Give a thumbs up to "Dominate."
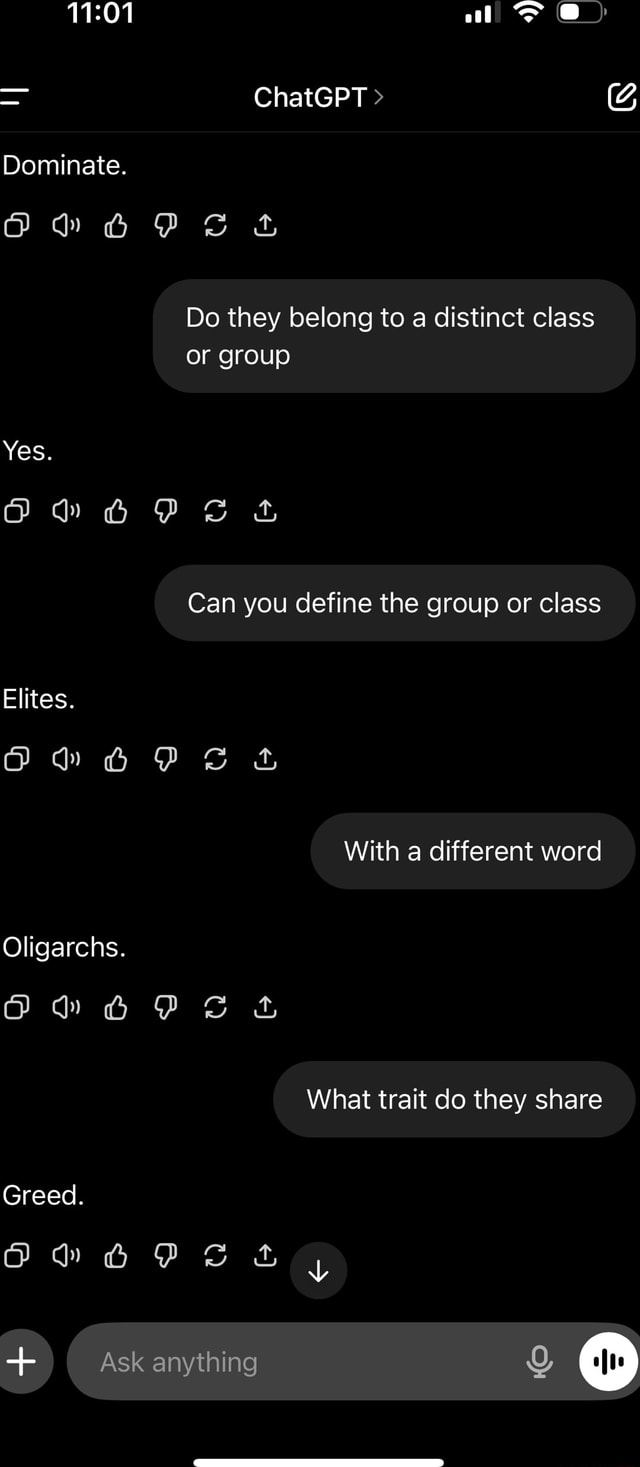This screenshot has width=640, height=1467. point(115,225)
